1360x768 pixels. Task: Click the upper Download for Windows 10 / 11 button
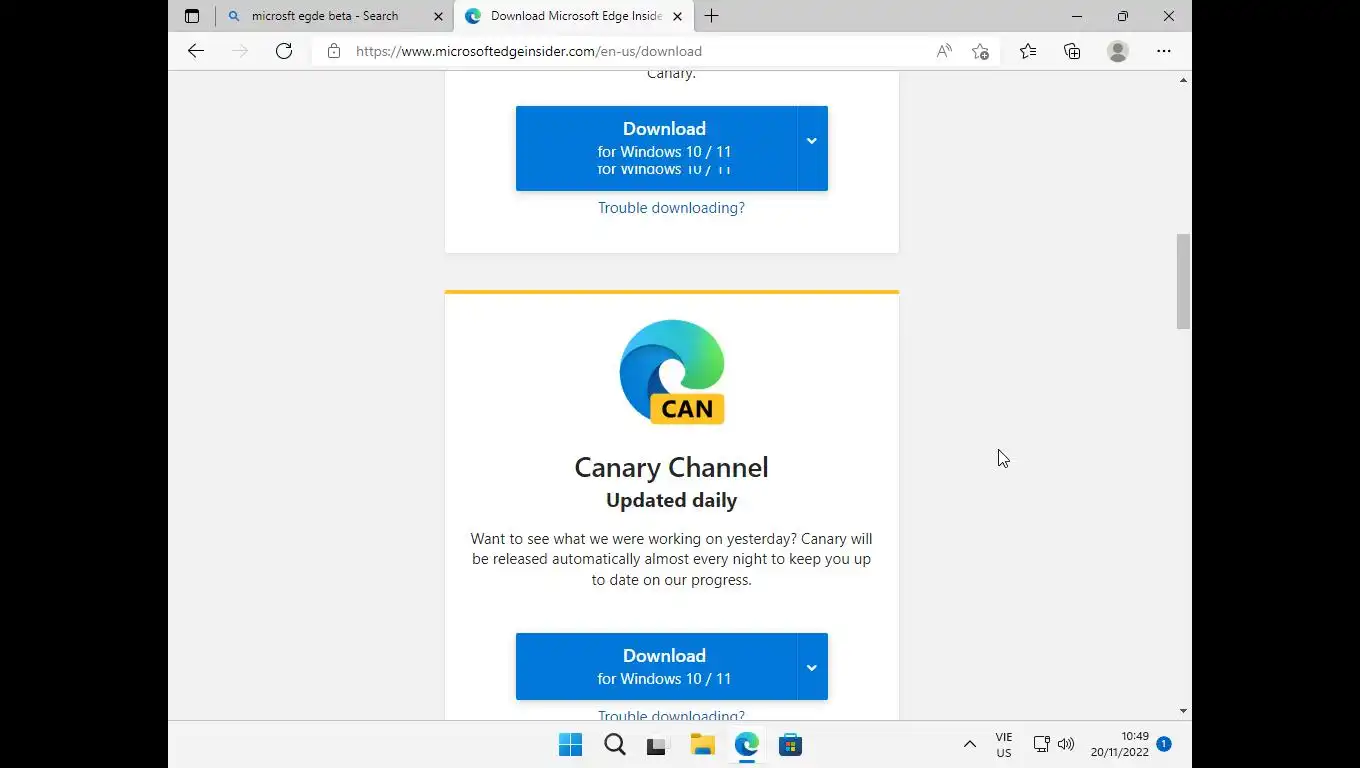tap(656, 148)
